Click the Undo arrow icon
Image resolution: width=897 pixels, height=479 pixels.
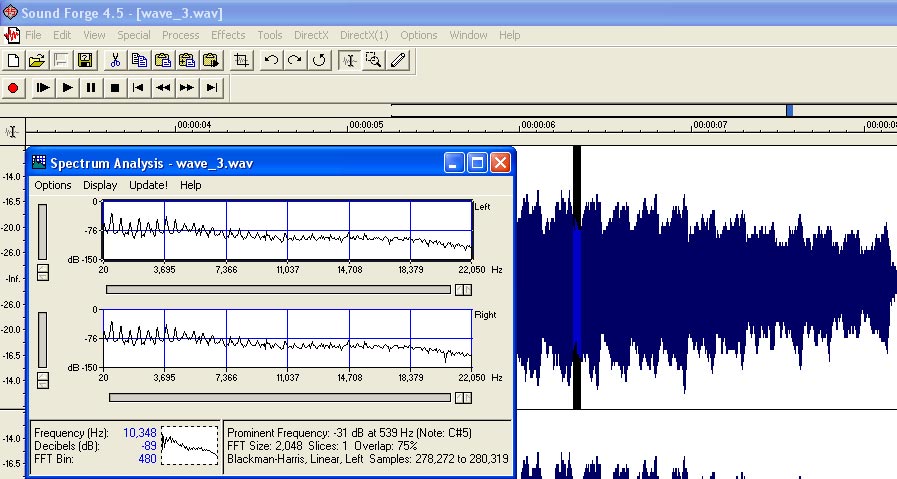271,60
